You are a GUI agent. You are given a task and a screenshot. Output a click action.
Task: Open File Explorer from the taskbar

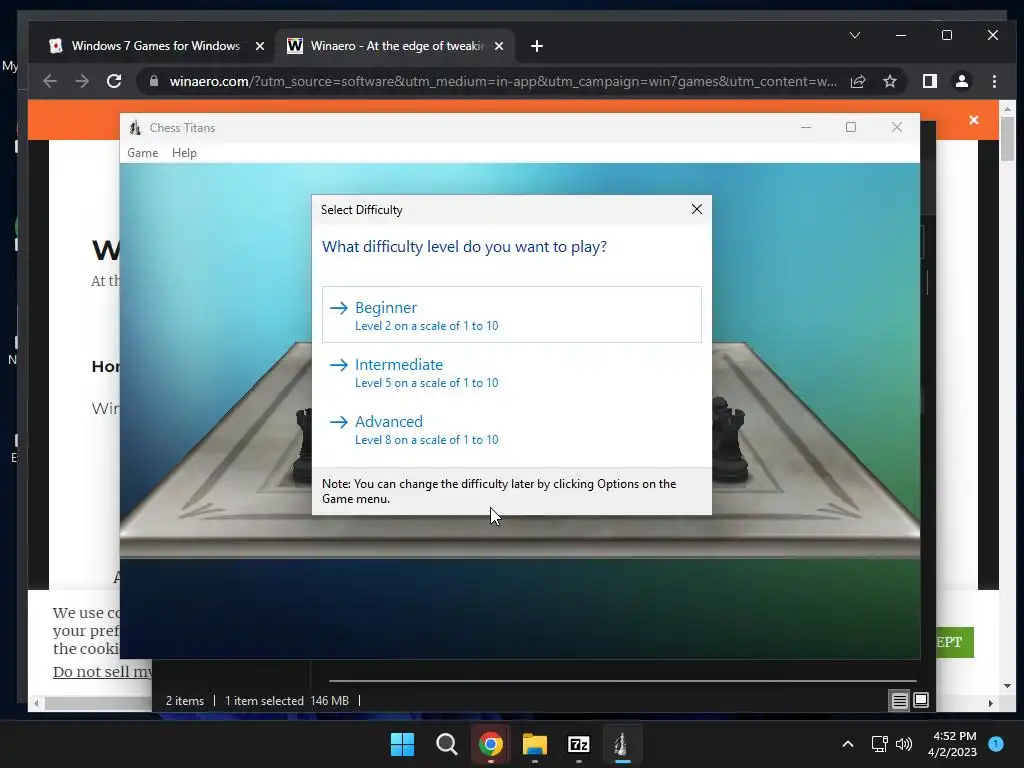click(534, 744)
